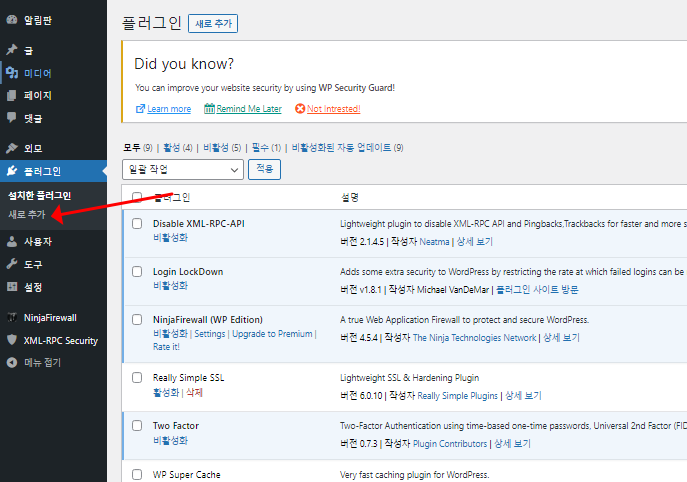Check the WP Super Cache checkbox
Viewport: 687px width, 482px height.
tap(137, 475)
